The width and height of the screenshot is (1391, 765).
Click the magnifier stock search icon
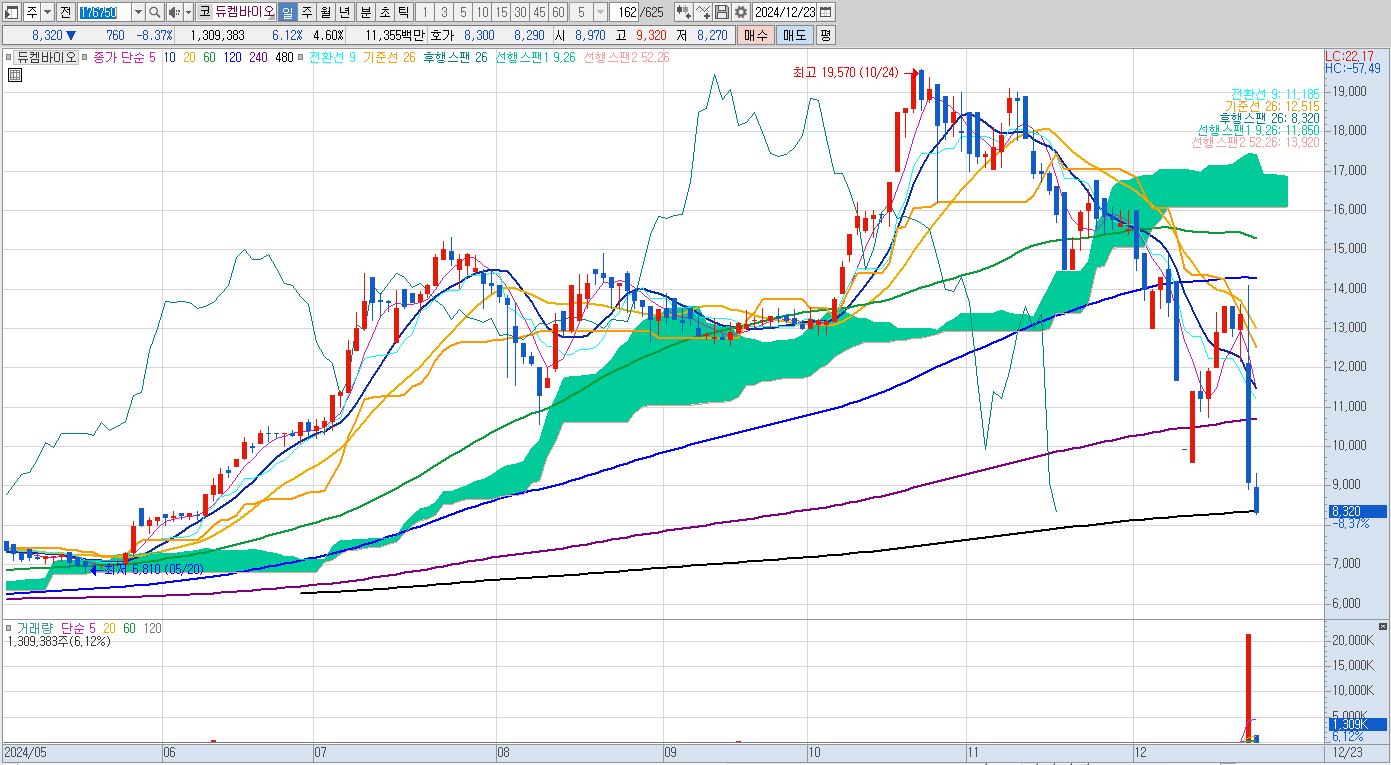click(x=154, y=12)
